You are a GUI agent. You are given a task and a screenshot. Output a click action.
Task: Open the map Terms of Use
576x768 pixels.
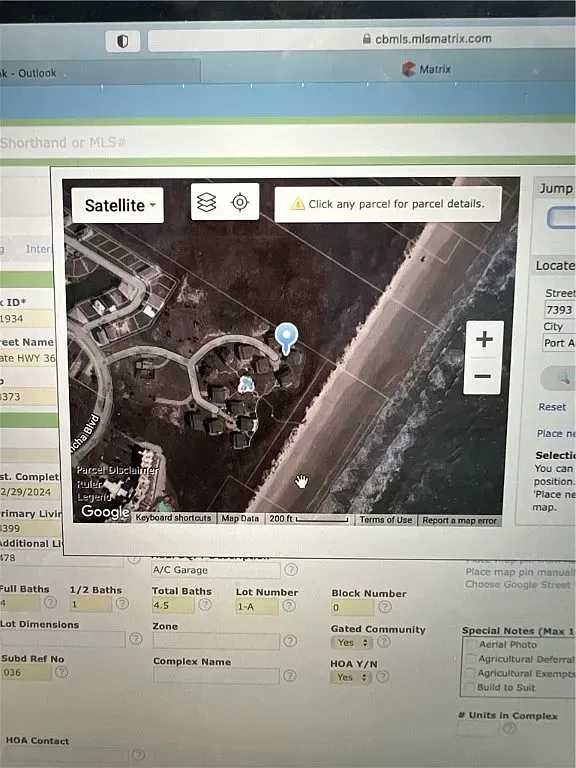pos(385,520)
